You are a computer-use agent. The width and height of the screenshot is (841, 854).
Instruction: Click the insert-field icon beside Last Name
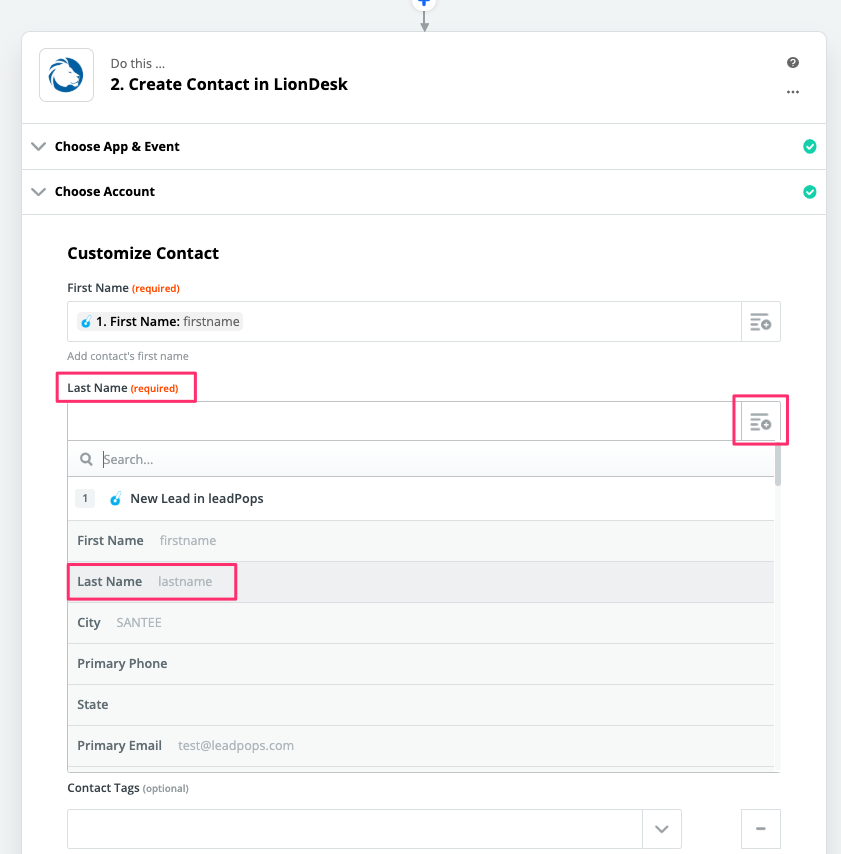coord(760,422)
